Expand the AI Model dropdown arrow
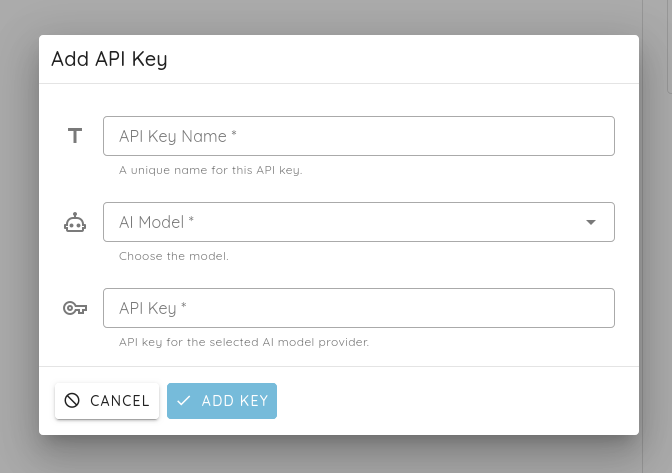This screenshot has height=473, width=672. [x=591, y=222]
